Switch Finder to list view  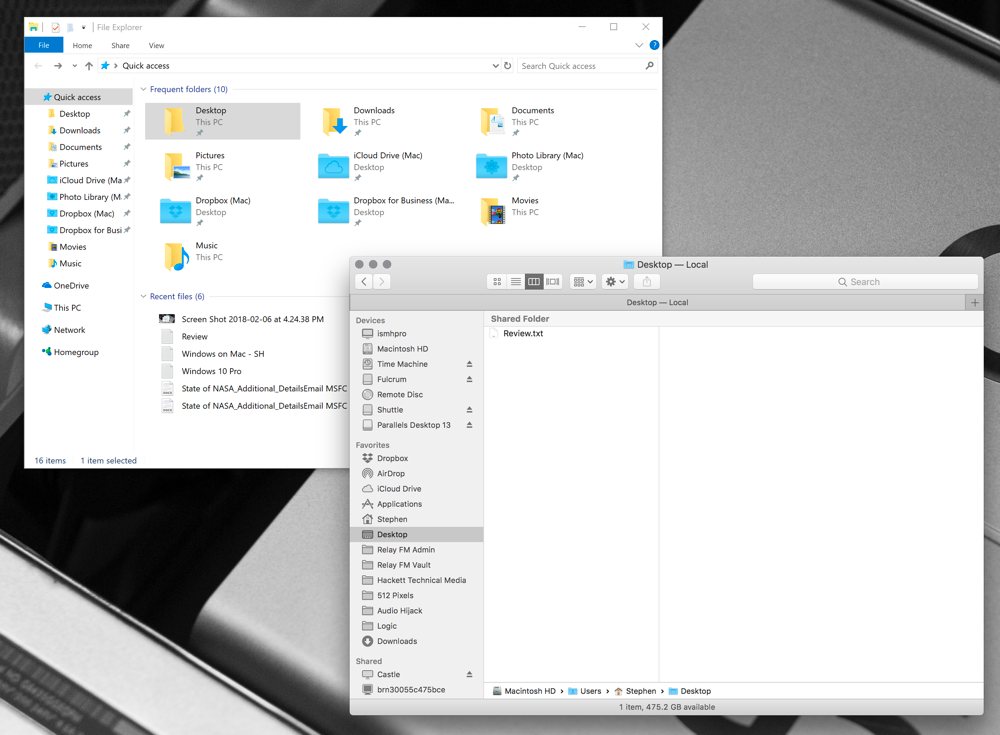click(x=515, y=282)
